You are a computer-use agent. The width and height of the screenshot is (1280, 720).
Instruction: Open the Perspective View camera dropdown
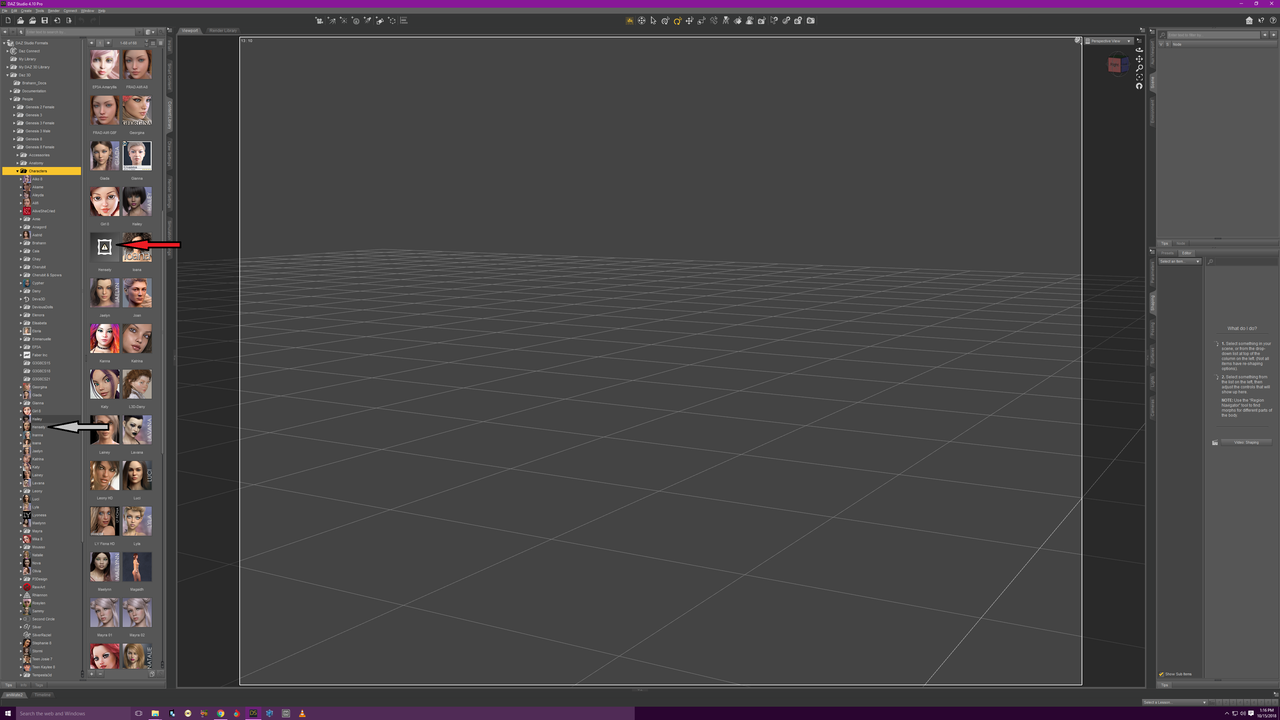(x=1110, y=41)
